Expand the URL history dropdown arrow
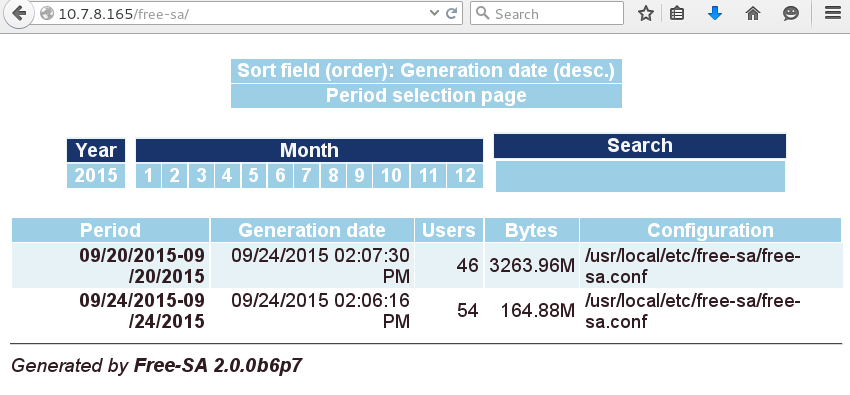The image size is (850, 395). tap(434, 14)
